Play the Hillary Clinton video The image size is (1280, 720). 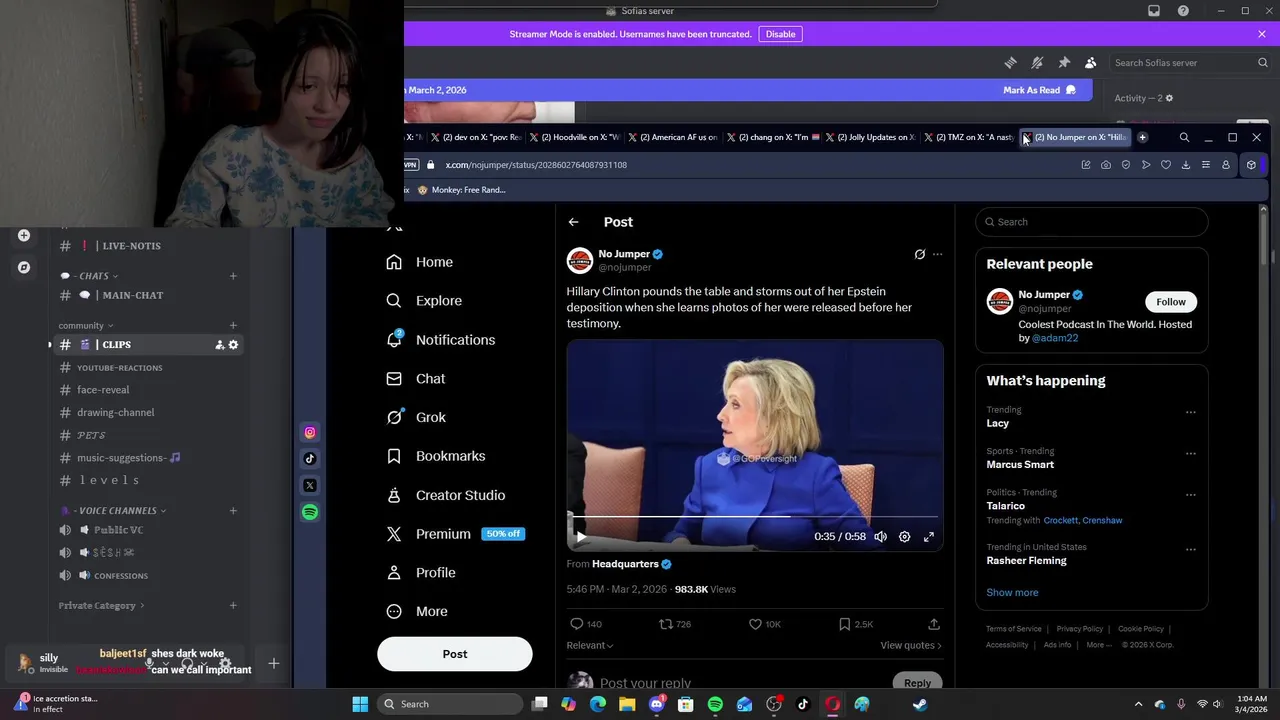click(x=581, y=537)
